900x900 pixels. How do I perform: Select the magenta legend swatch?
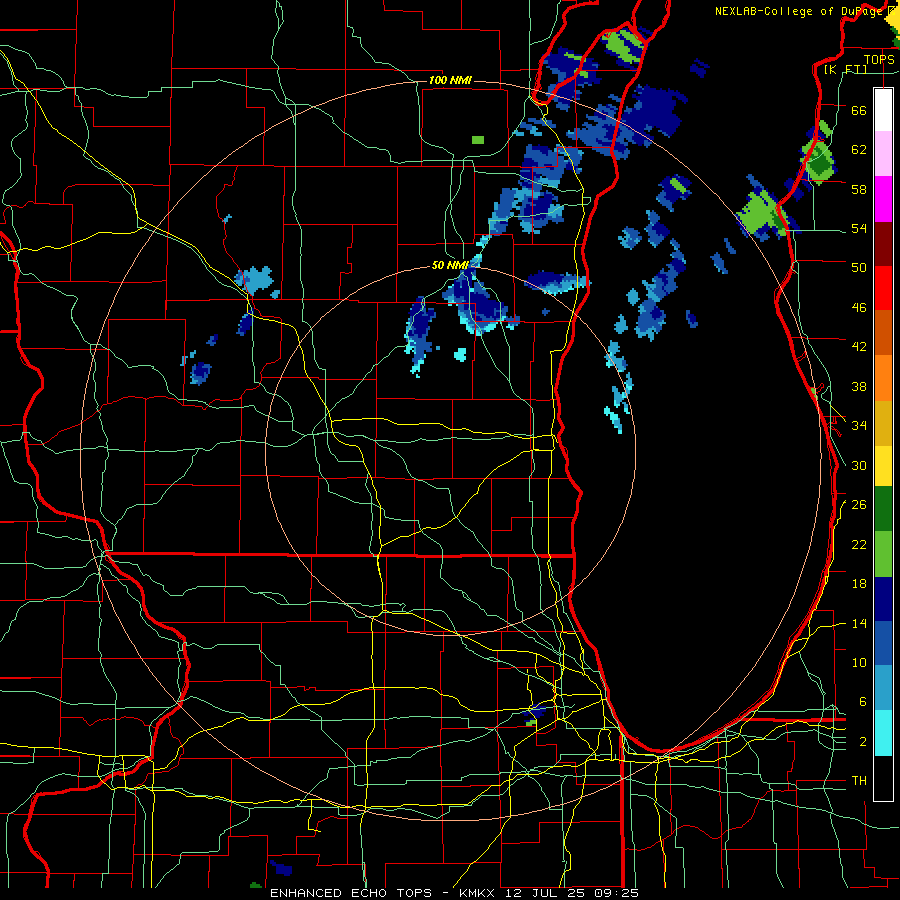[883, 199]
